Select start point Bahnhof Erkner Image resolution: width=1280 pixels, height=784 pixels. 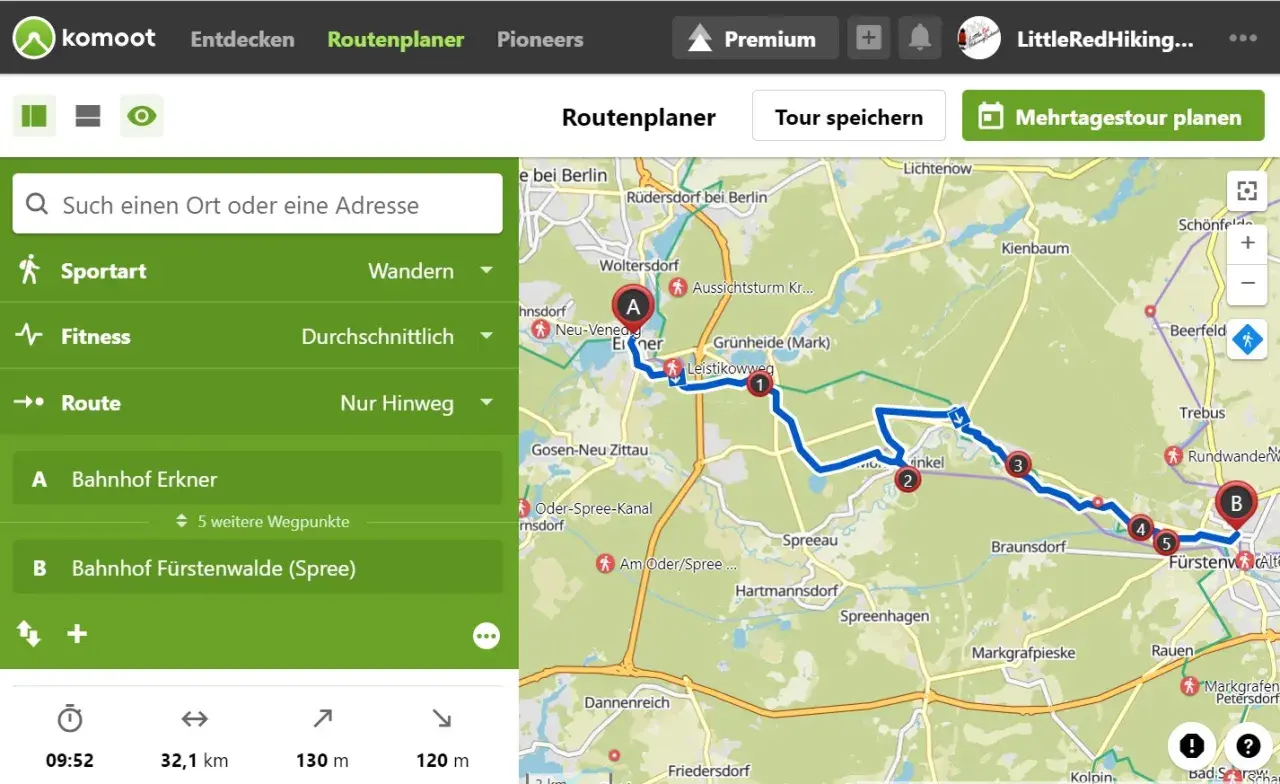(x=257, y=478)
